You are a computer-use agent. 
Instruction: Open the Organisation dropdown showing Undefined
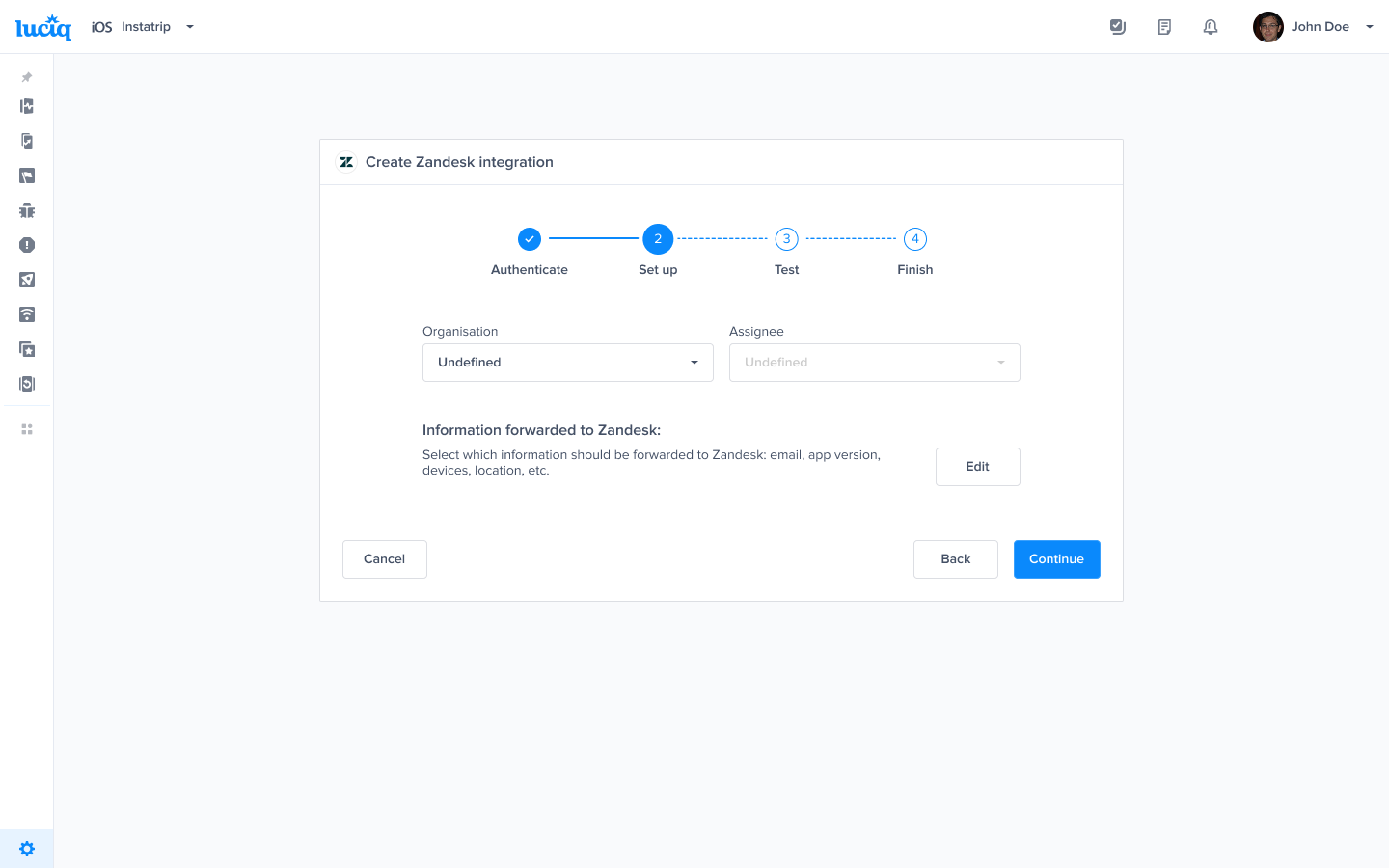567,362
